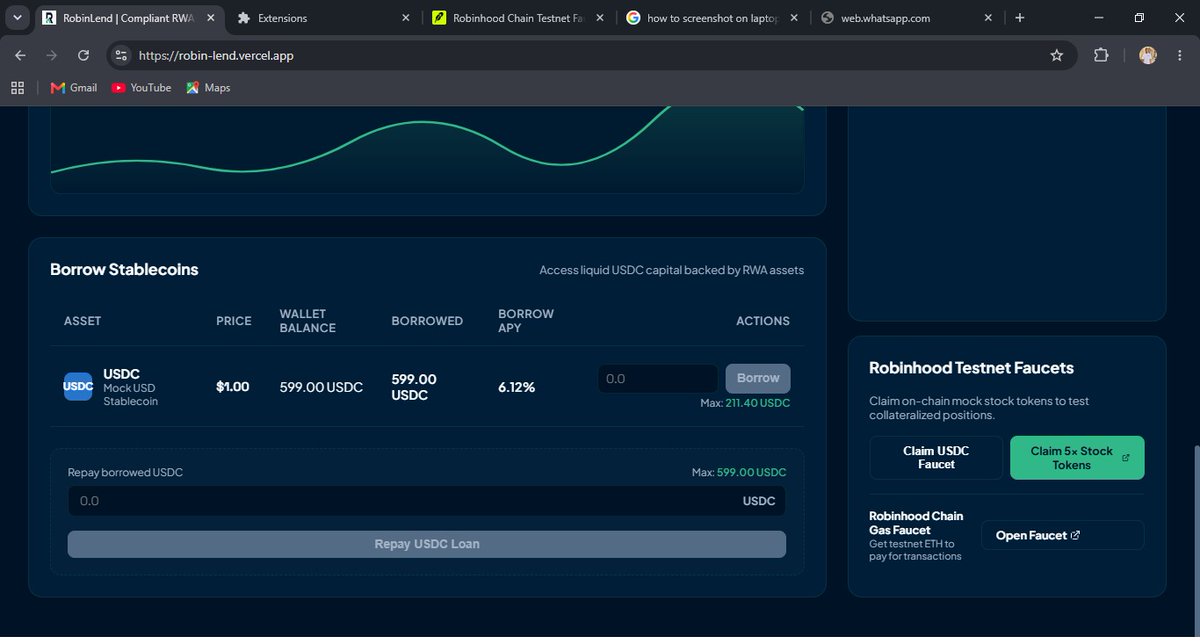The image size is (1200, 644).
Task: Open the Extensions puzzle icon
Action: (1101, 56)
